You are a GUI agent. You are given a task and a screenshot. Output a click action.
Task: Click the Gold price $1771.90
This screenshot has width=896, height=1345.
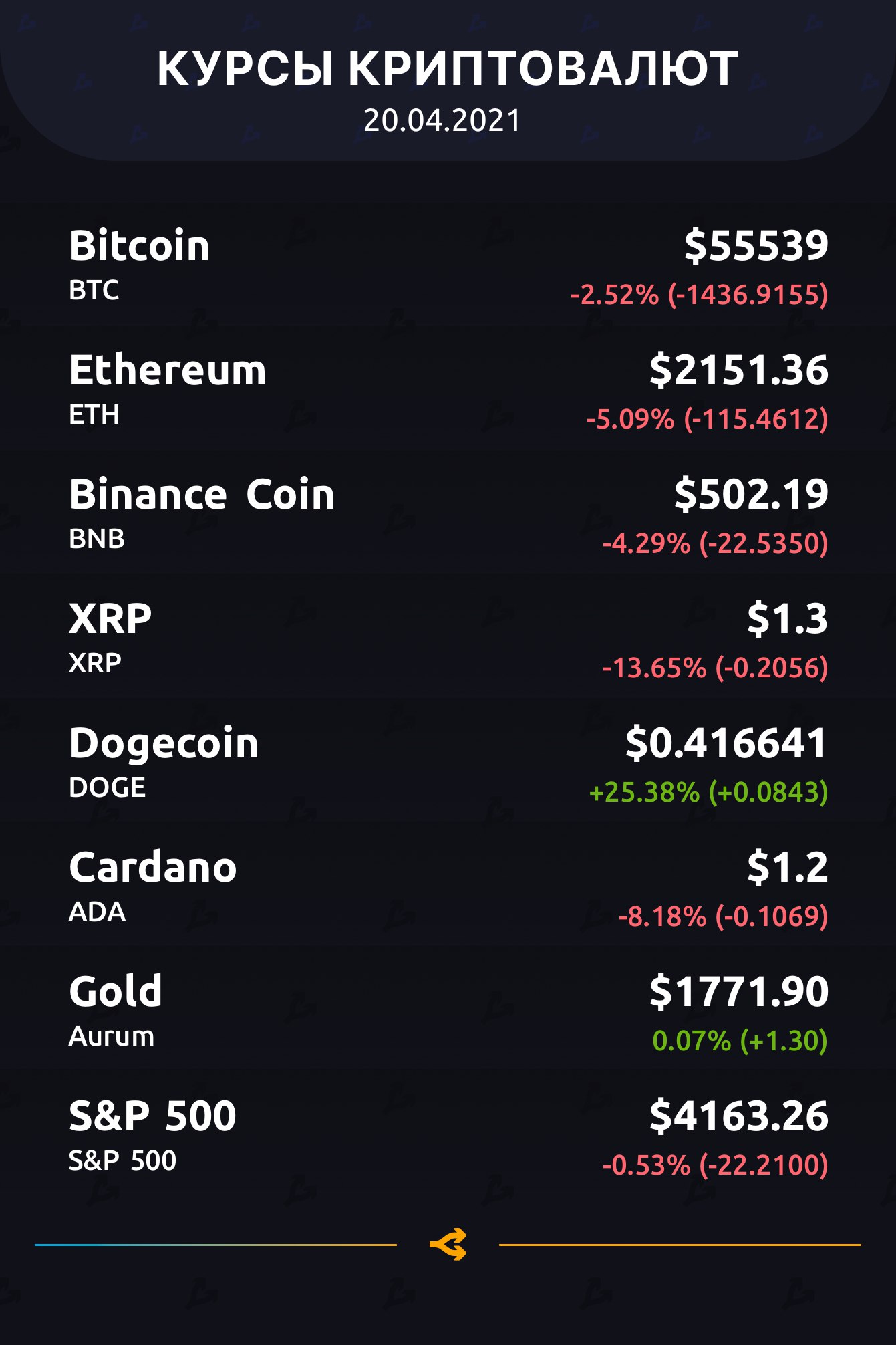pos(738,991)
